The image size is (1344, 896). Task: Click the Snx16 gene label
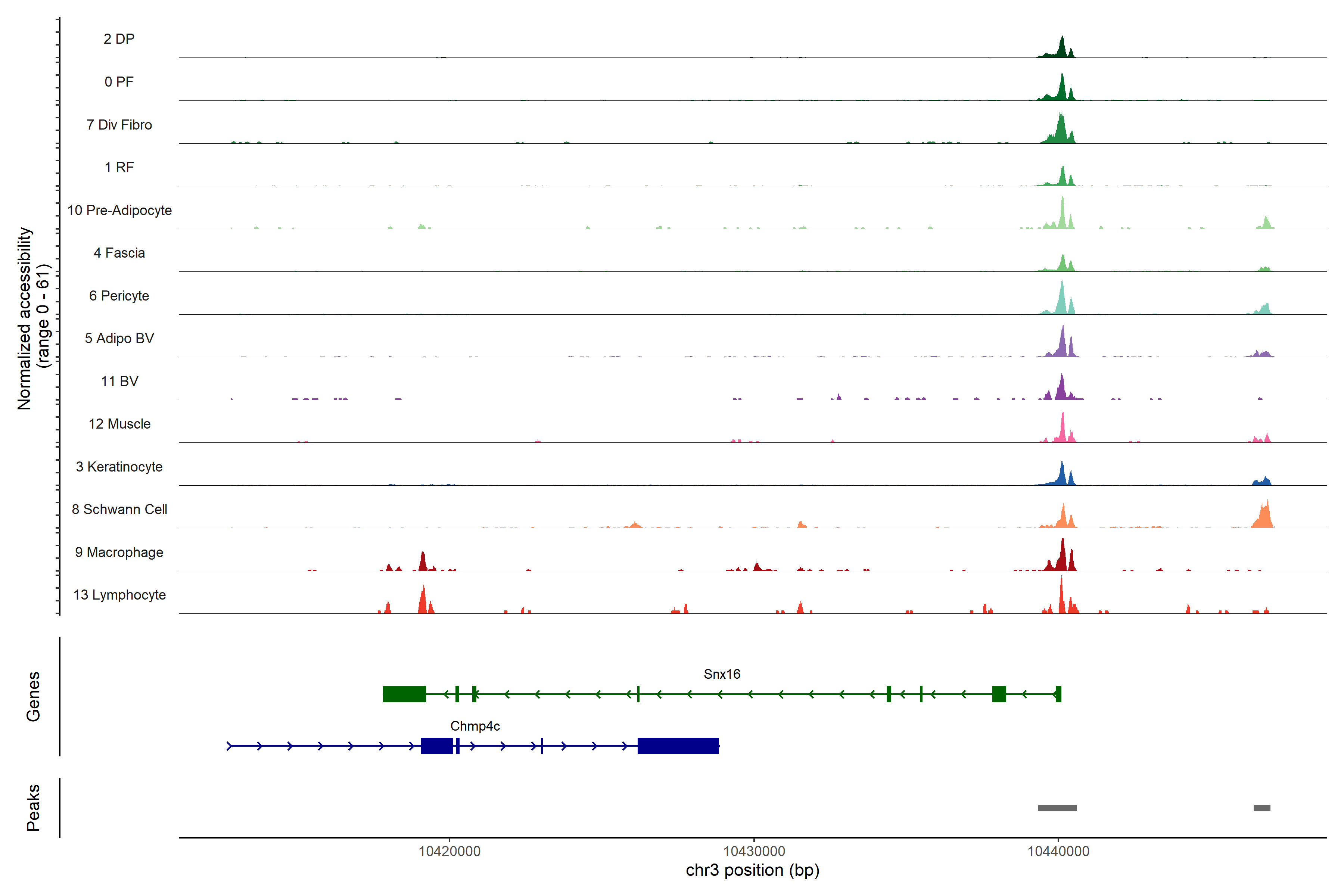(722, 674)
